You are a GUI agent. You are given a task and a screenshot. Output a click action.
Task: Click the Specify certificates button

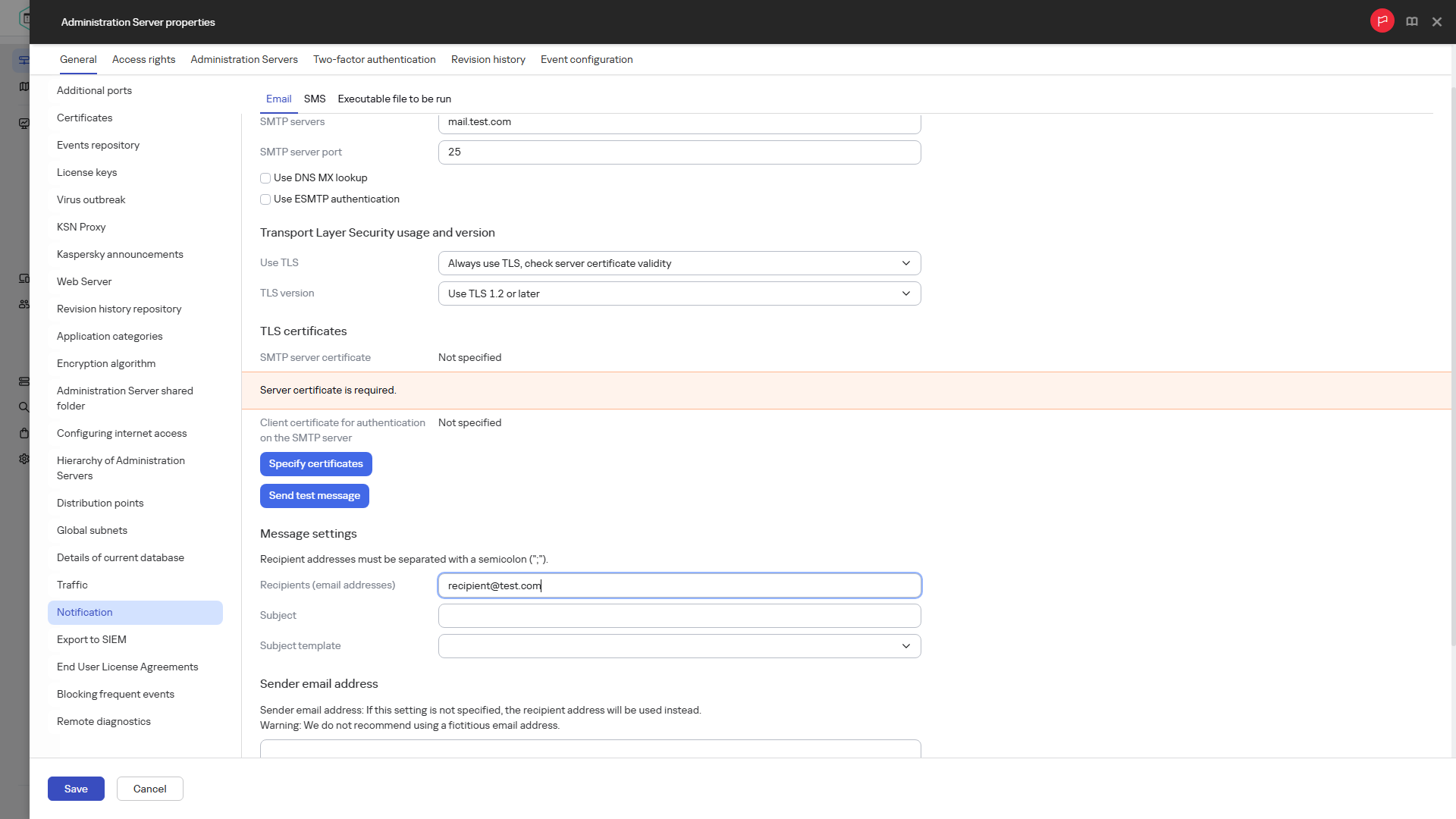(x=316, y=464)
